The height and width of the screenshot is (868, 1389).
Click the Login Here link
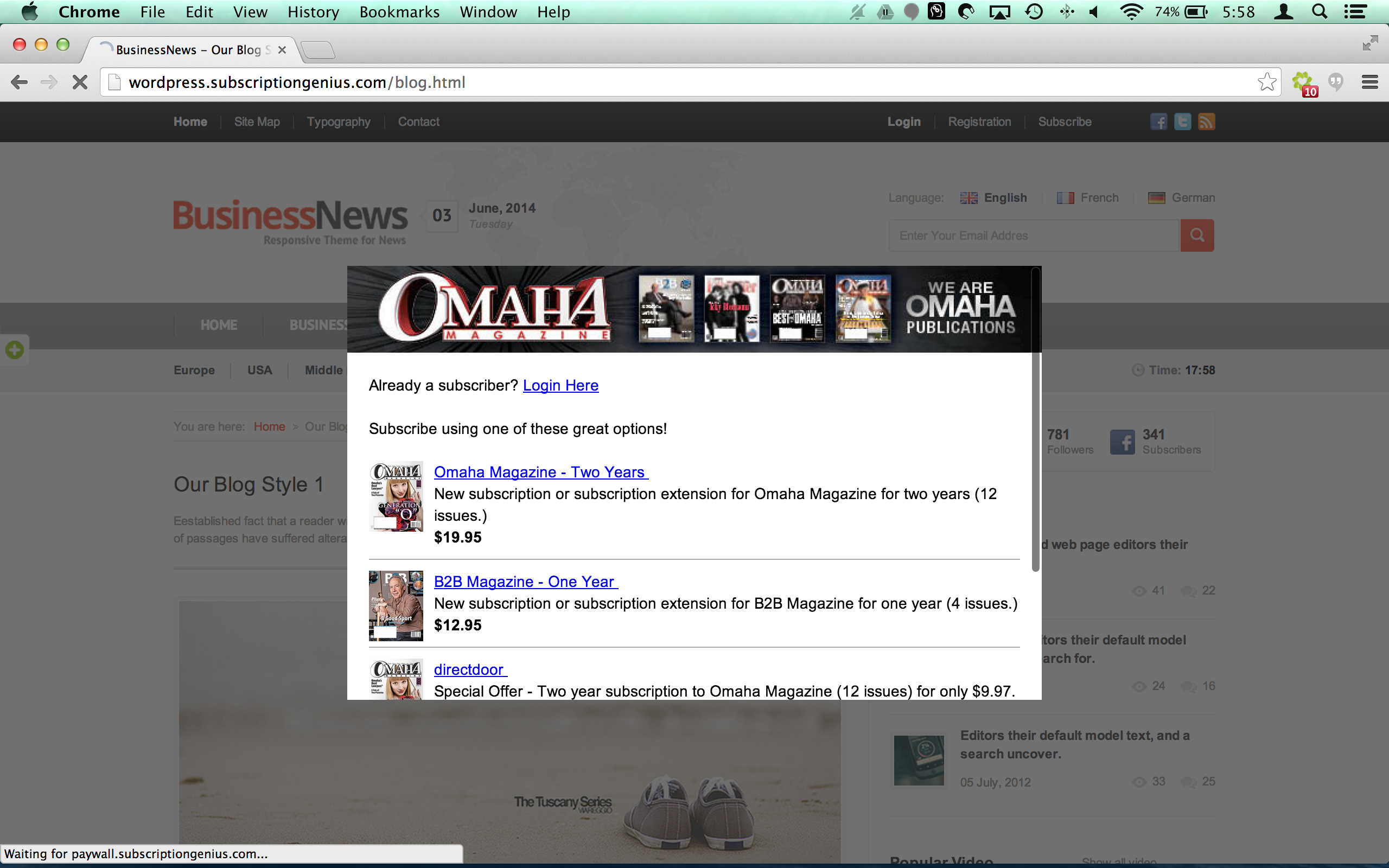point(560,385)
